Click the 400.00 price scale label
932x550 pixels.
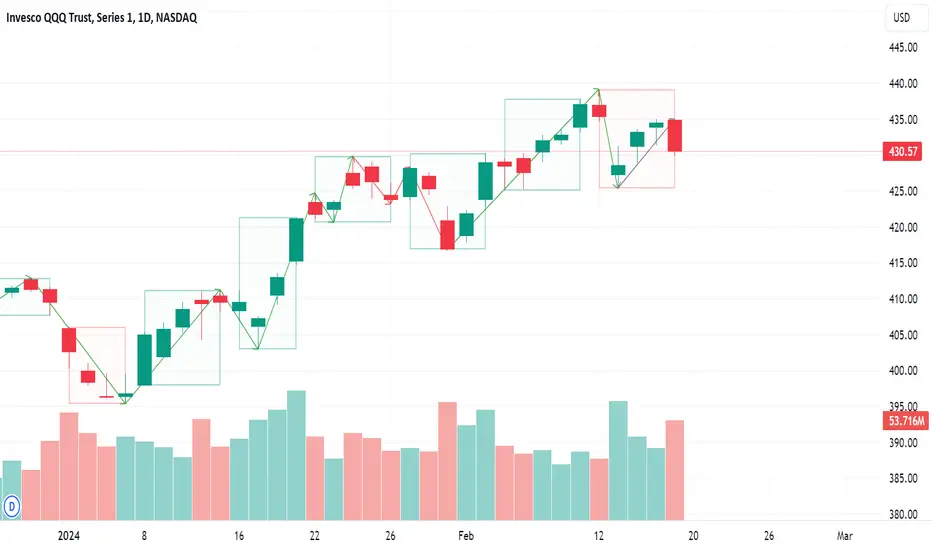pyautogui.click(x=903, y=370)
